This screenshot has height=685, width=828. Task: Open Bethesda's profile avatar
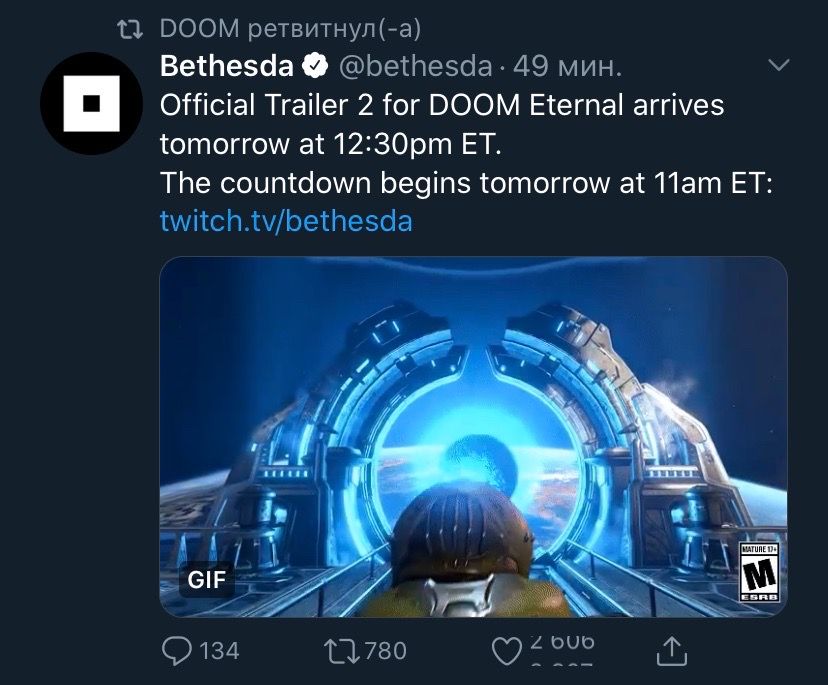pos(91,104)
